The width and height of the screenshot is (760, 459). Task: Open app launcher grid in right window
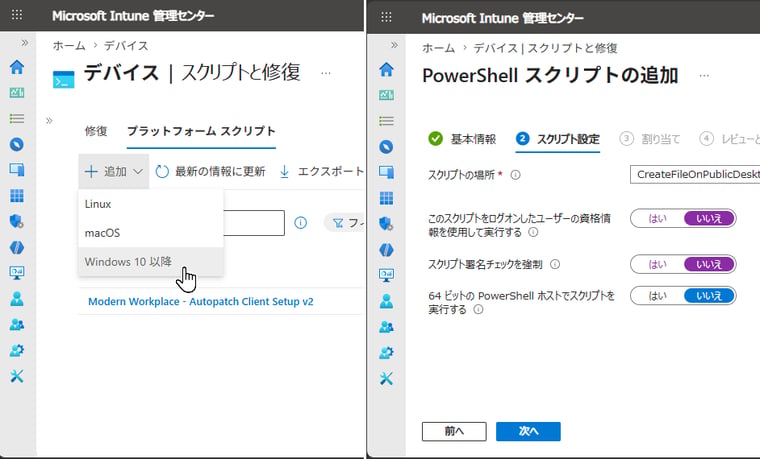coord(386,17)
